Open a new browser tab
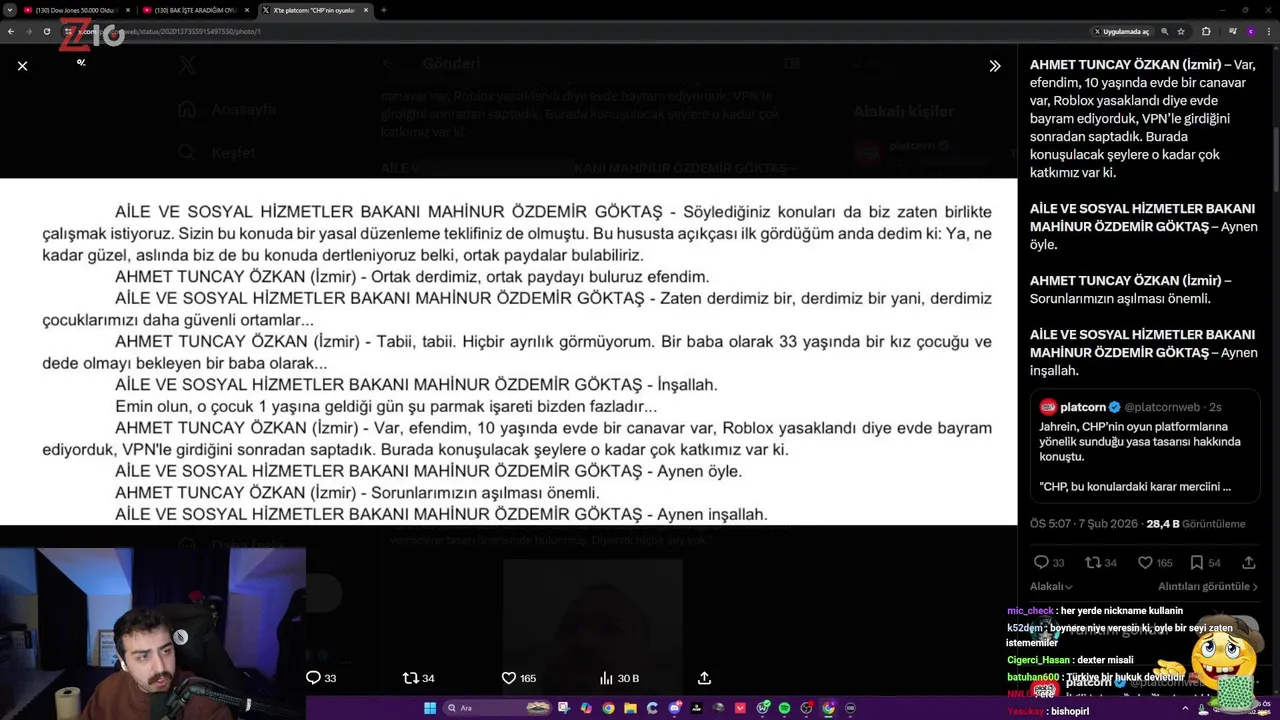1280x720 pixels. click(384, 10)
